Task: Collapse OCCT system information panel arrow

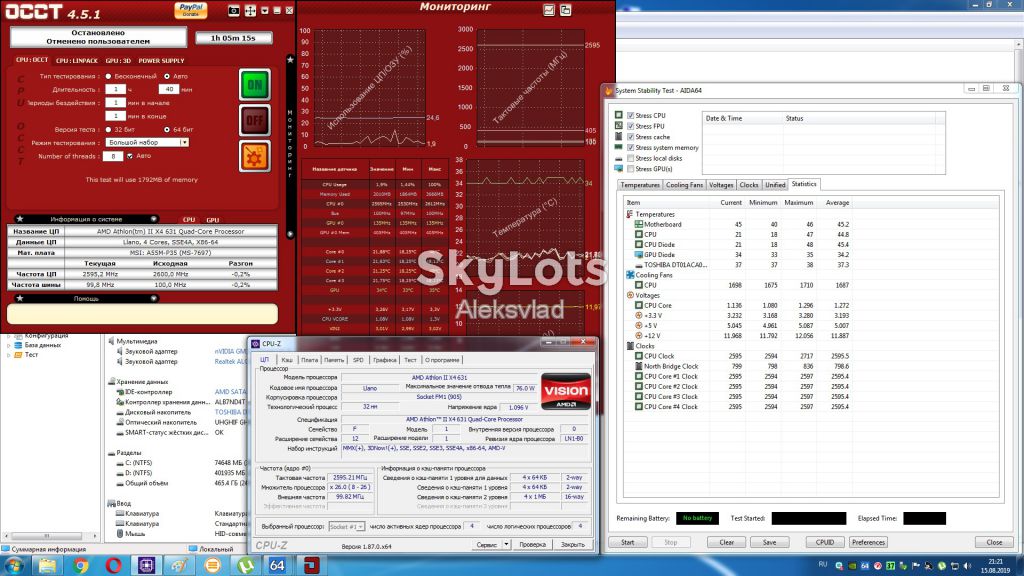Action: tap(153, 219)
